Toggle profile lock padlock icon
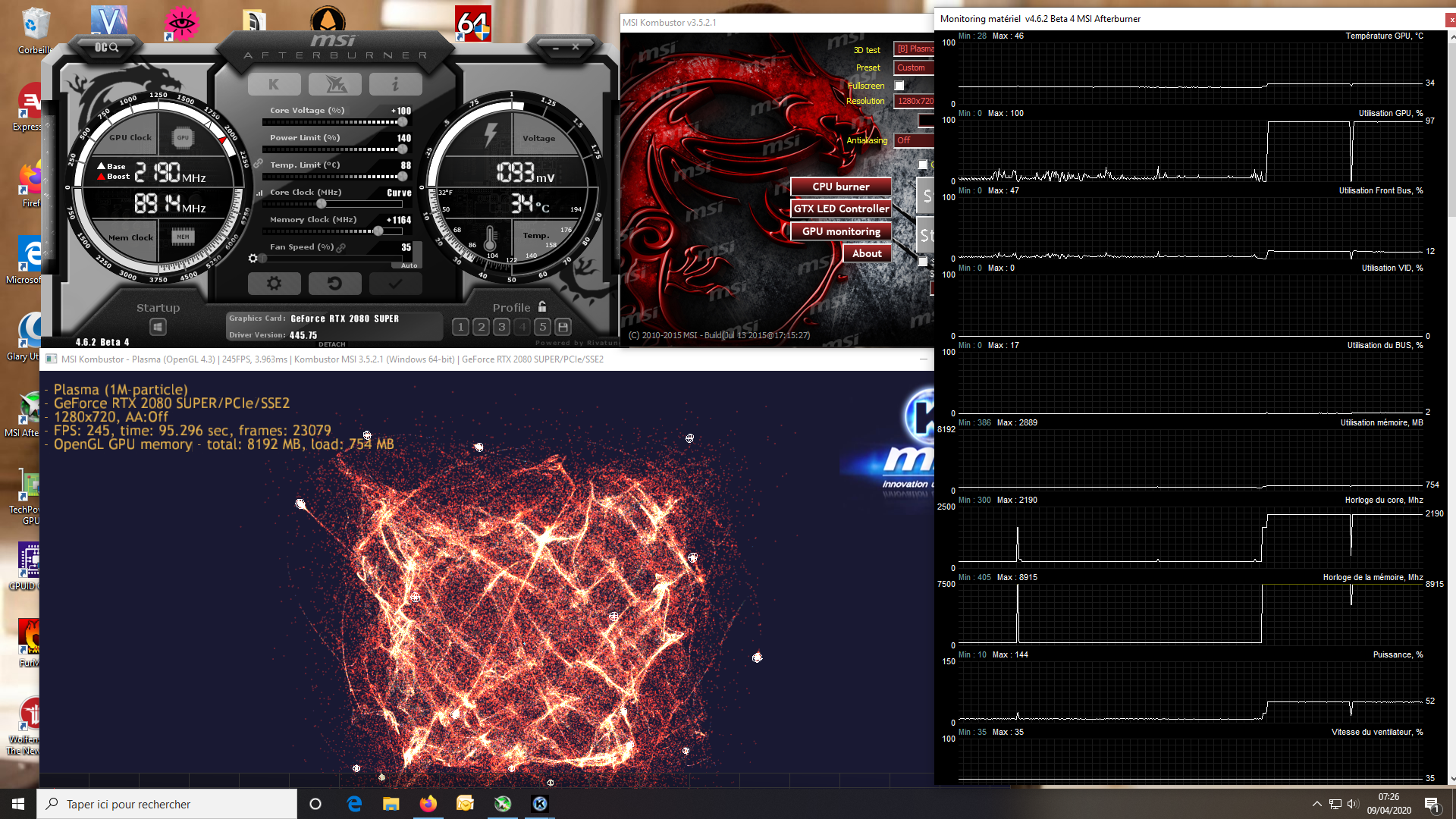 tap(542, 306)
